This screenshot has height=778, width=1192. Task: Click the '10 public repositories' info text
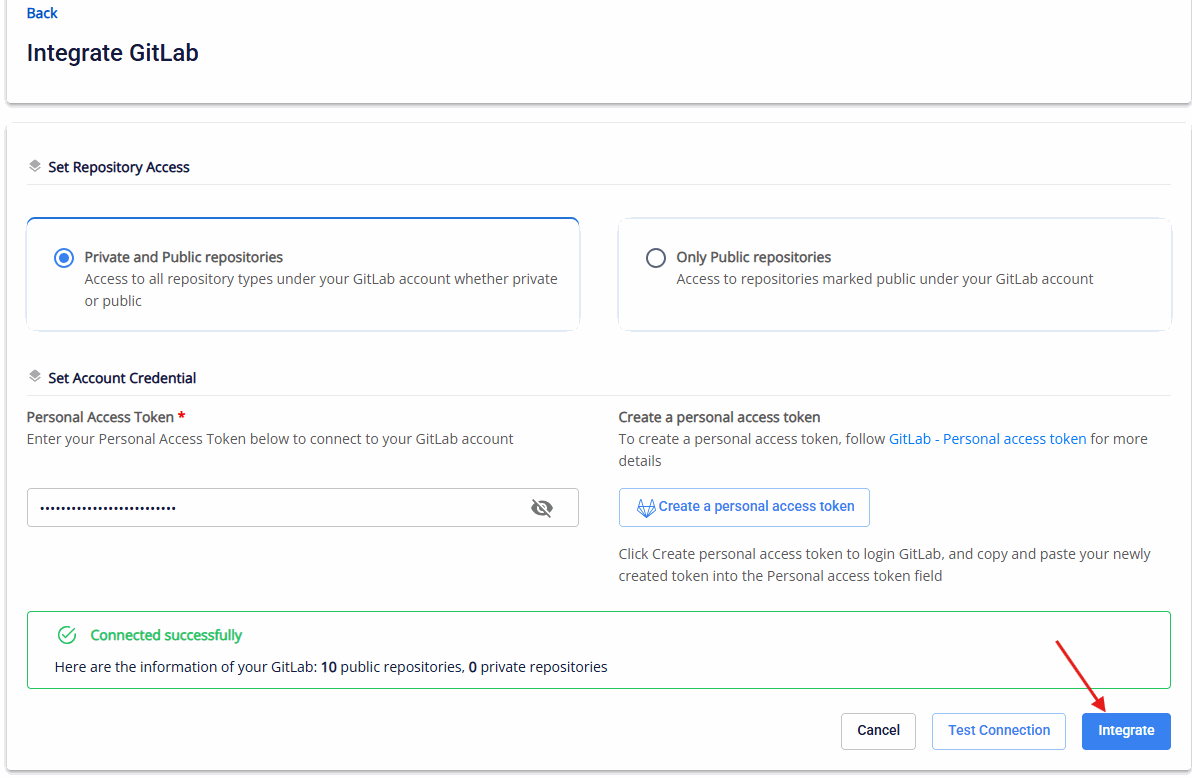[x=392, y=667]
